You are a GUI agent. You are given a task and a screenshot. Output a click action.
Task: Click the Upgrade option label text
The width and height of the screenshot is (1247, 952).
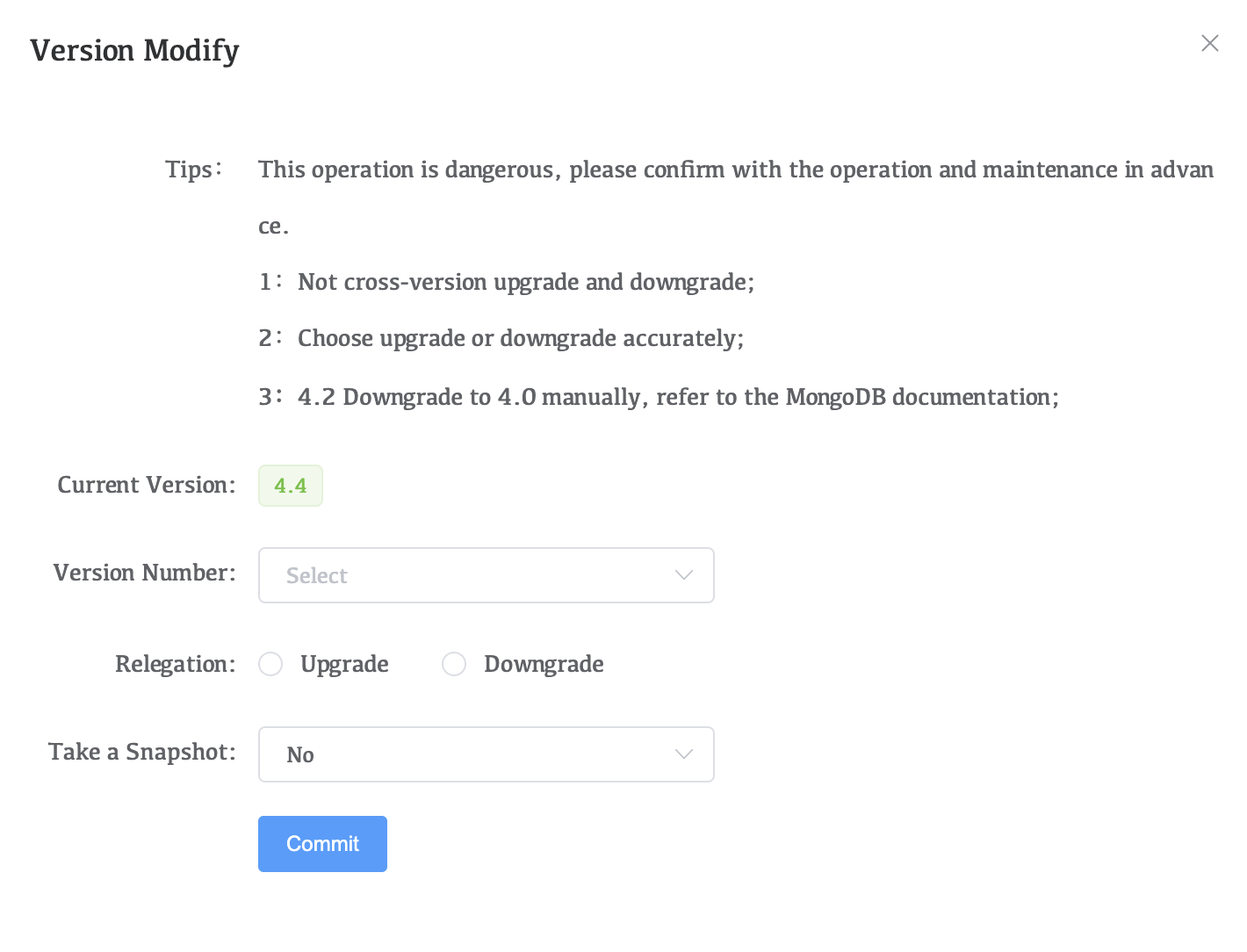click(344, 664)
